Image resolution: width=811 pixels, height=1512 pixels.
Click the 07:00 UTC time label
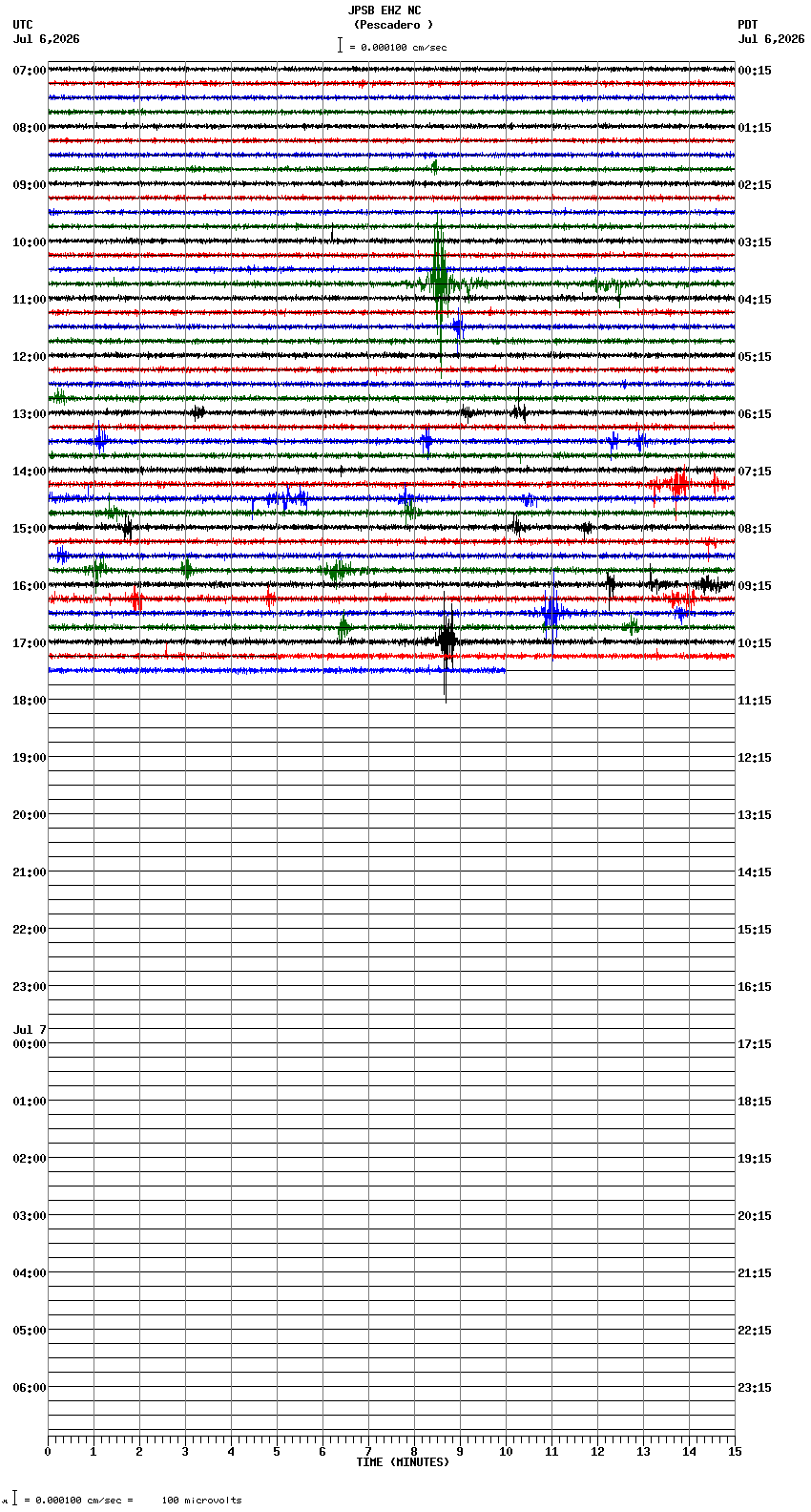30,71
